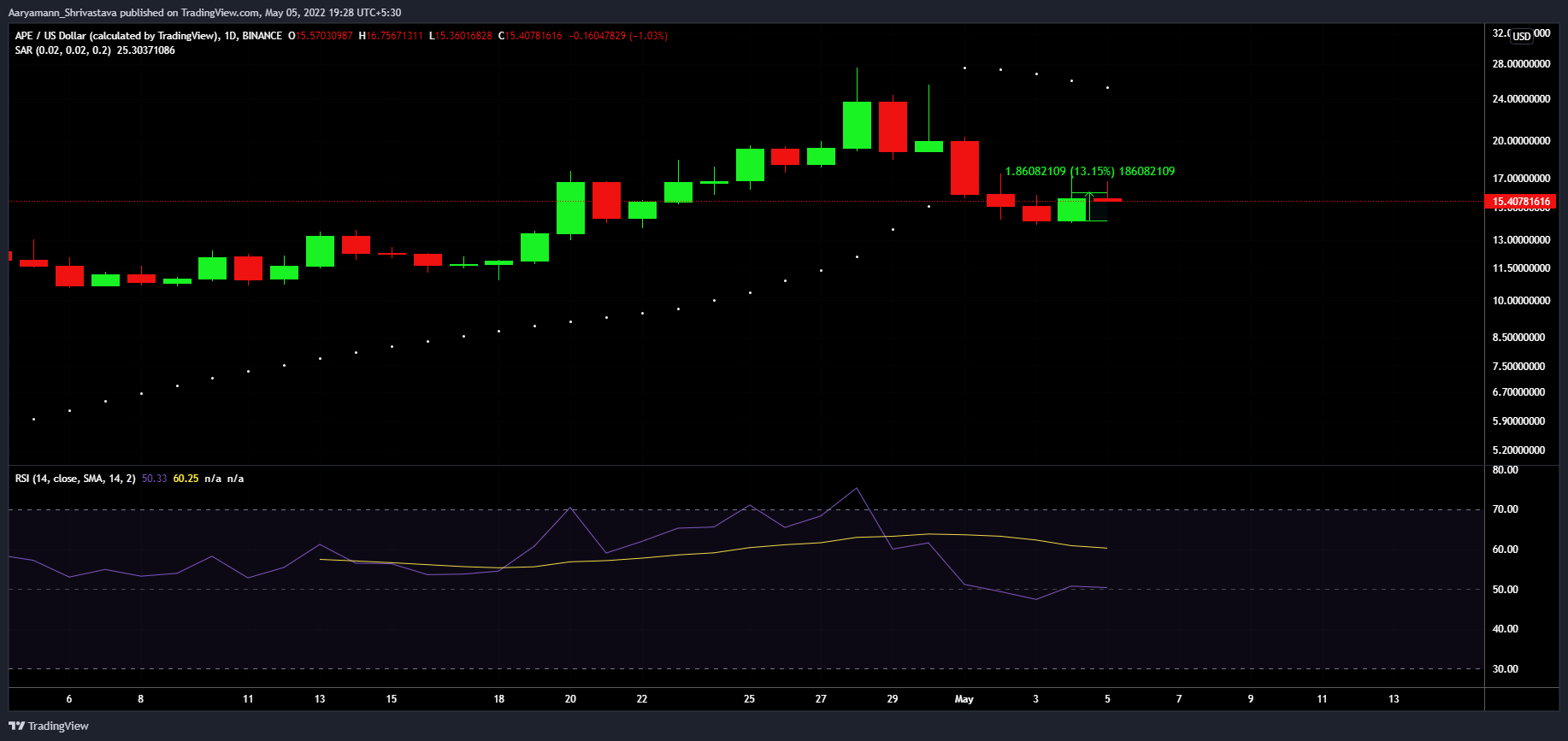The height and width of the screenshot is (741, 1568).
Task: Click the 7.50000000 price axis label
Action: [x=1518, y=367]
